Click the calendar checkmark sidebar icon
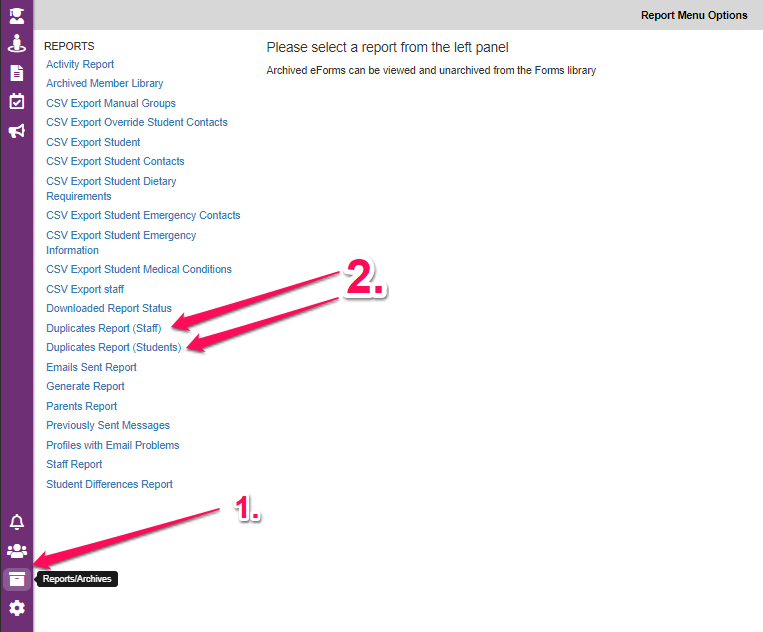This screenshot has height=632, width=763. pyautogui.click(x=16, y=101)
